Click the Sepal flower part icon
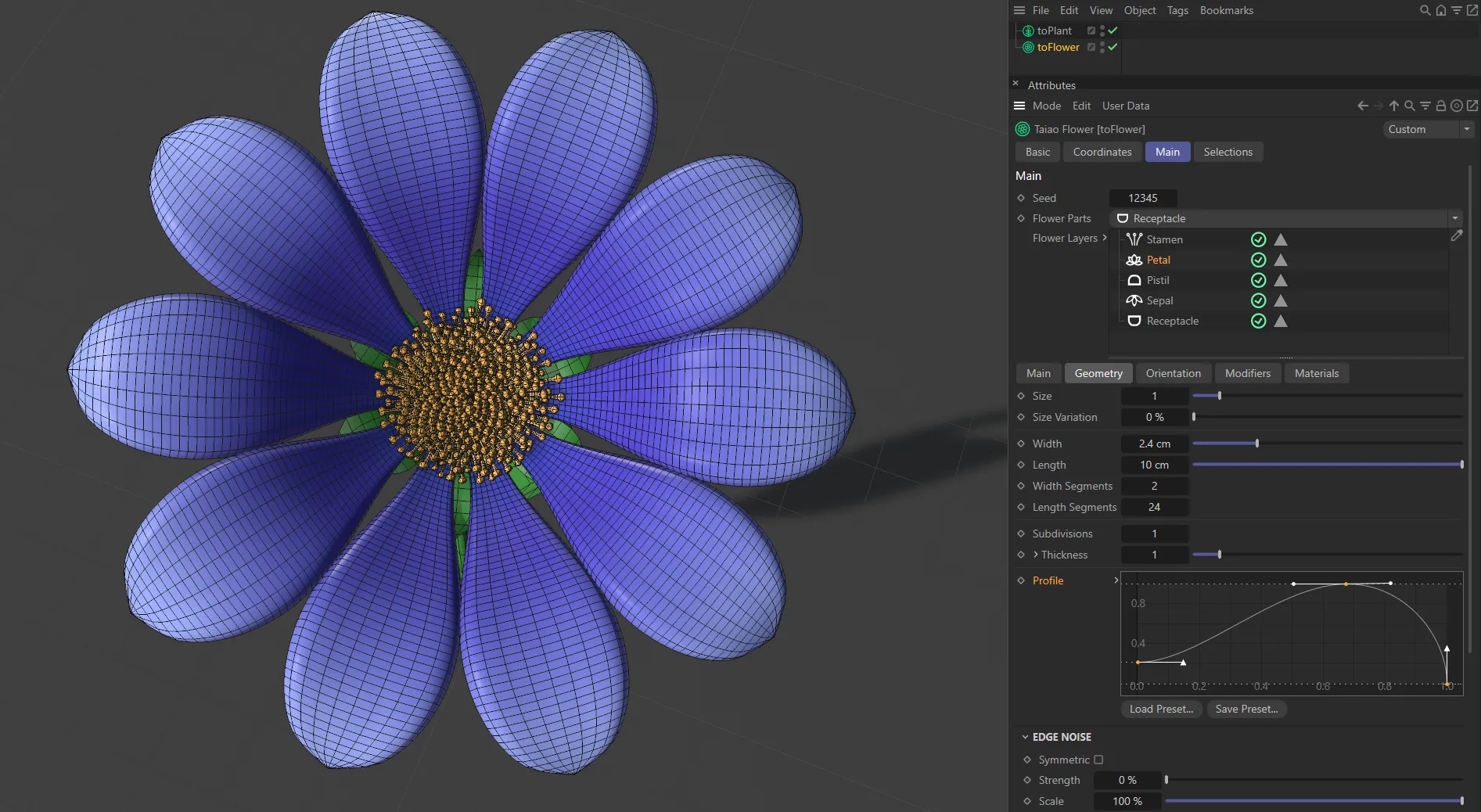The height and width of the screenshot is (812, 1481). 1134,300
